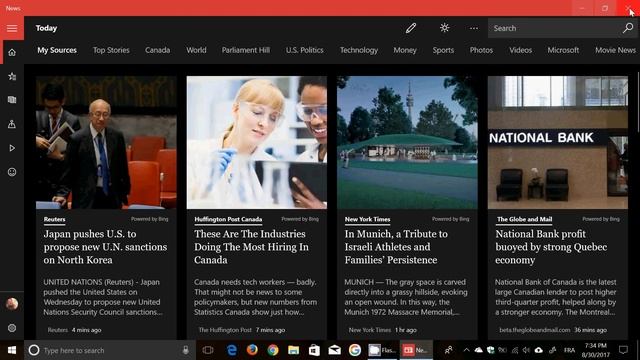
Task: Click the magnifying glass search icon
Action: click(x=628, y=28)
